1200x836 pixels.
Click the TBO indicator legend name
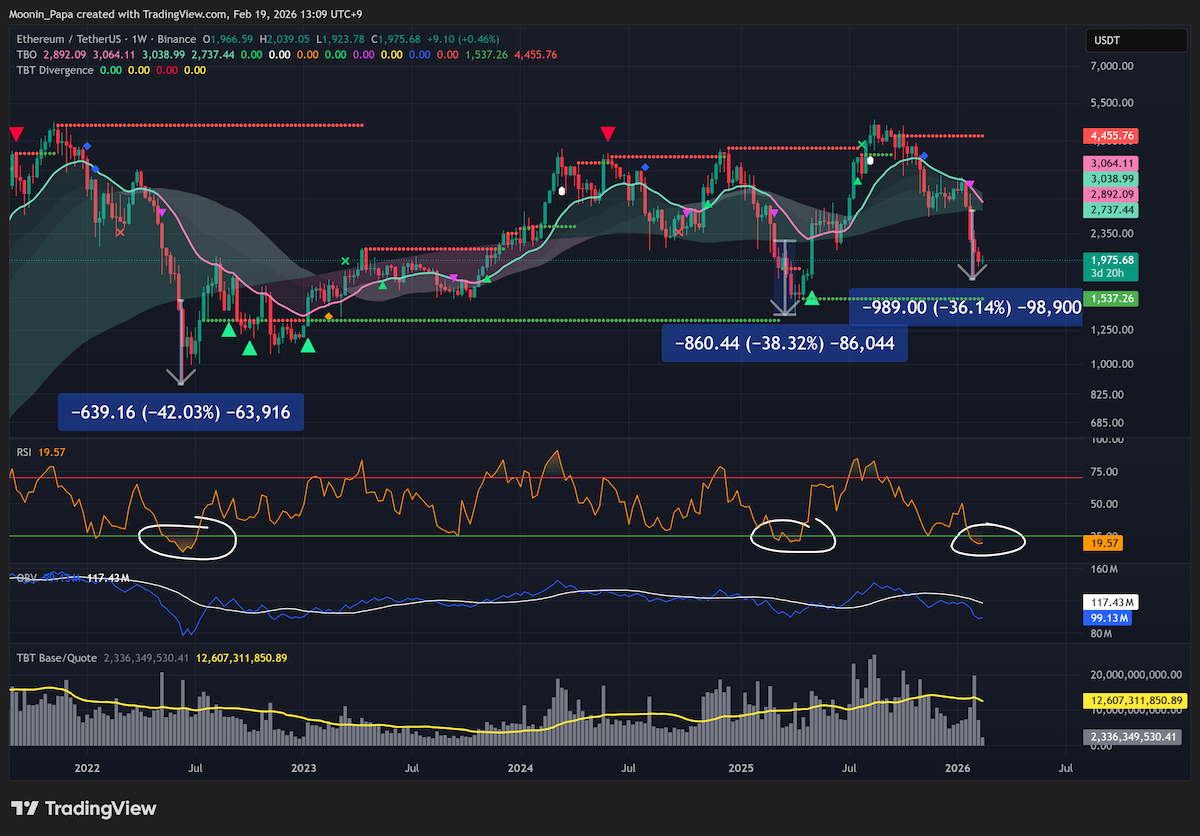(x=29, y=54)
